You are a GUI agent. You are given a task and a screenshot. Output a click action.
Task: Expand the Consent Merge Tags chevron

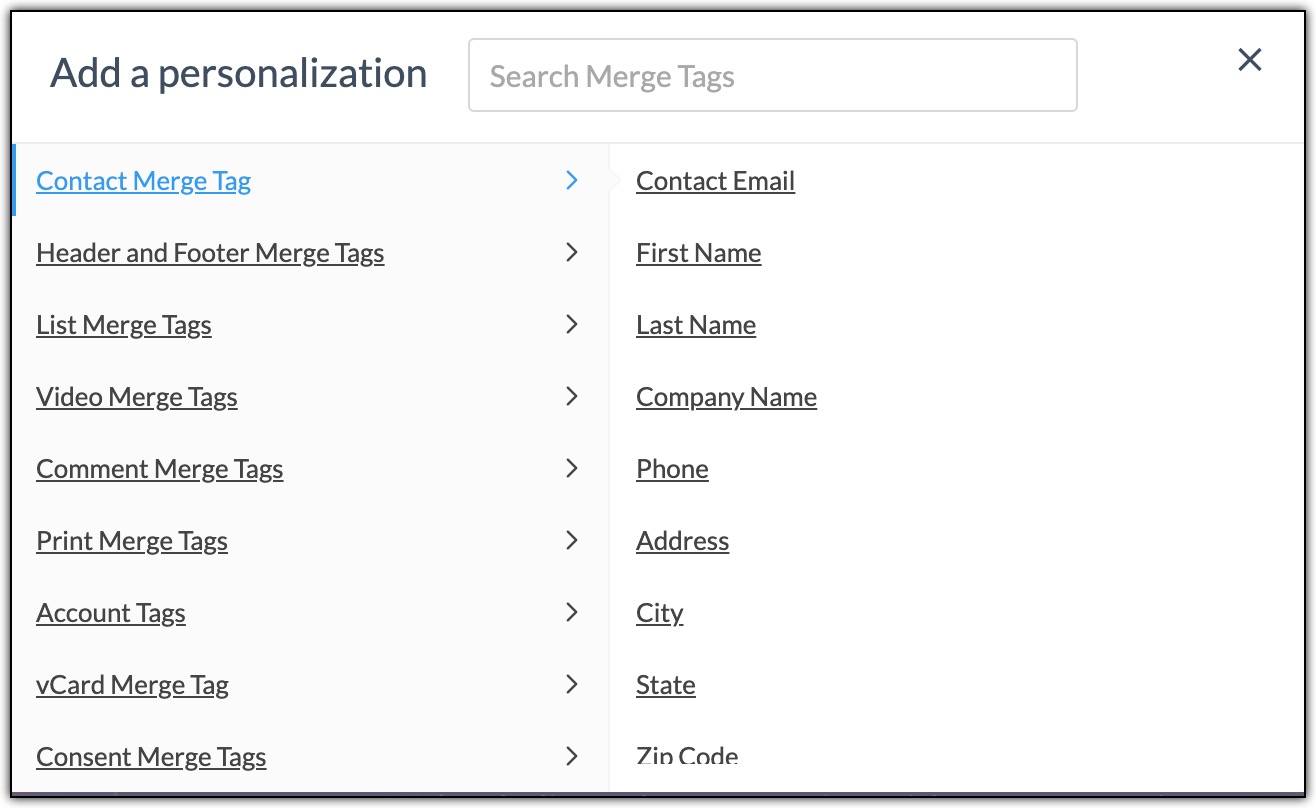click(571, 757)
